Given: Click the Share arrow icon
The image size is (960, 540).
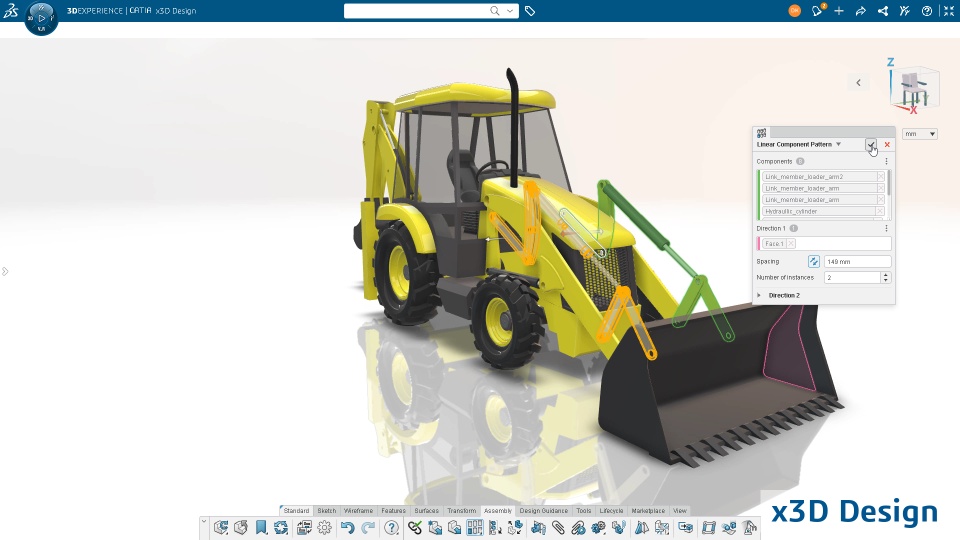Looking at the screenshot, I should 861,11.
